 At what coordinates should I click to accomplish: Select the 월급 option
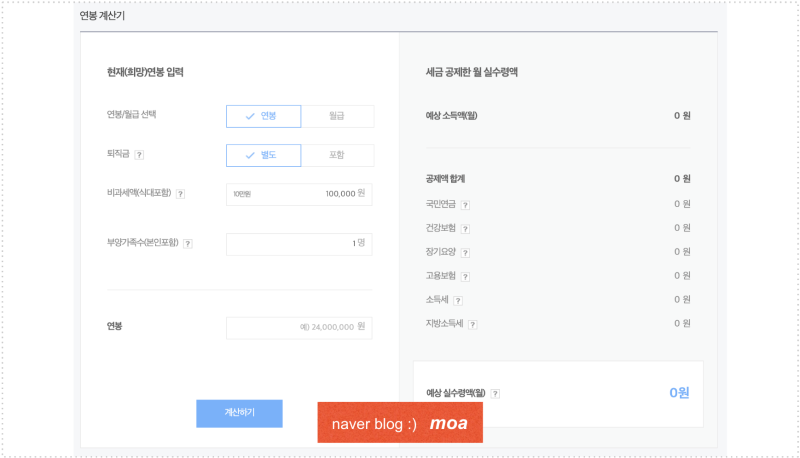[x=337, y=116]
